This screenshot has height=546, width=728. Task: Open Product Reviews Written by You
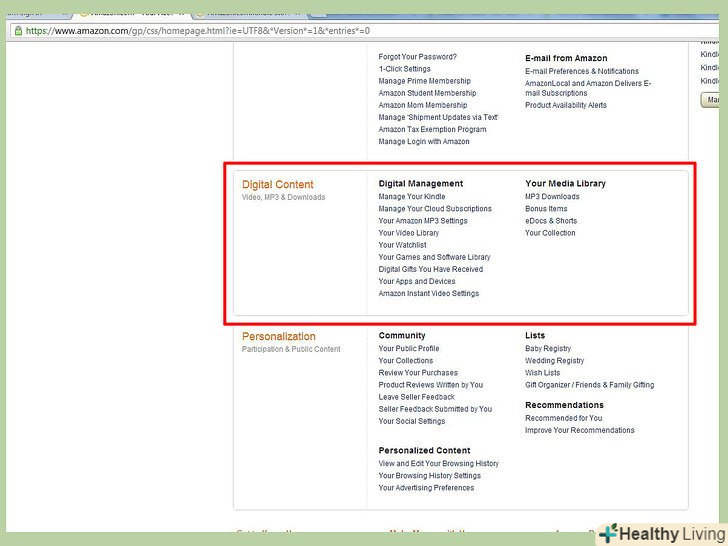(431, 384)
